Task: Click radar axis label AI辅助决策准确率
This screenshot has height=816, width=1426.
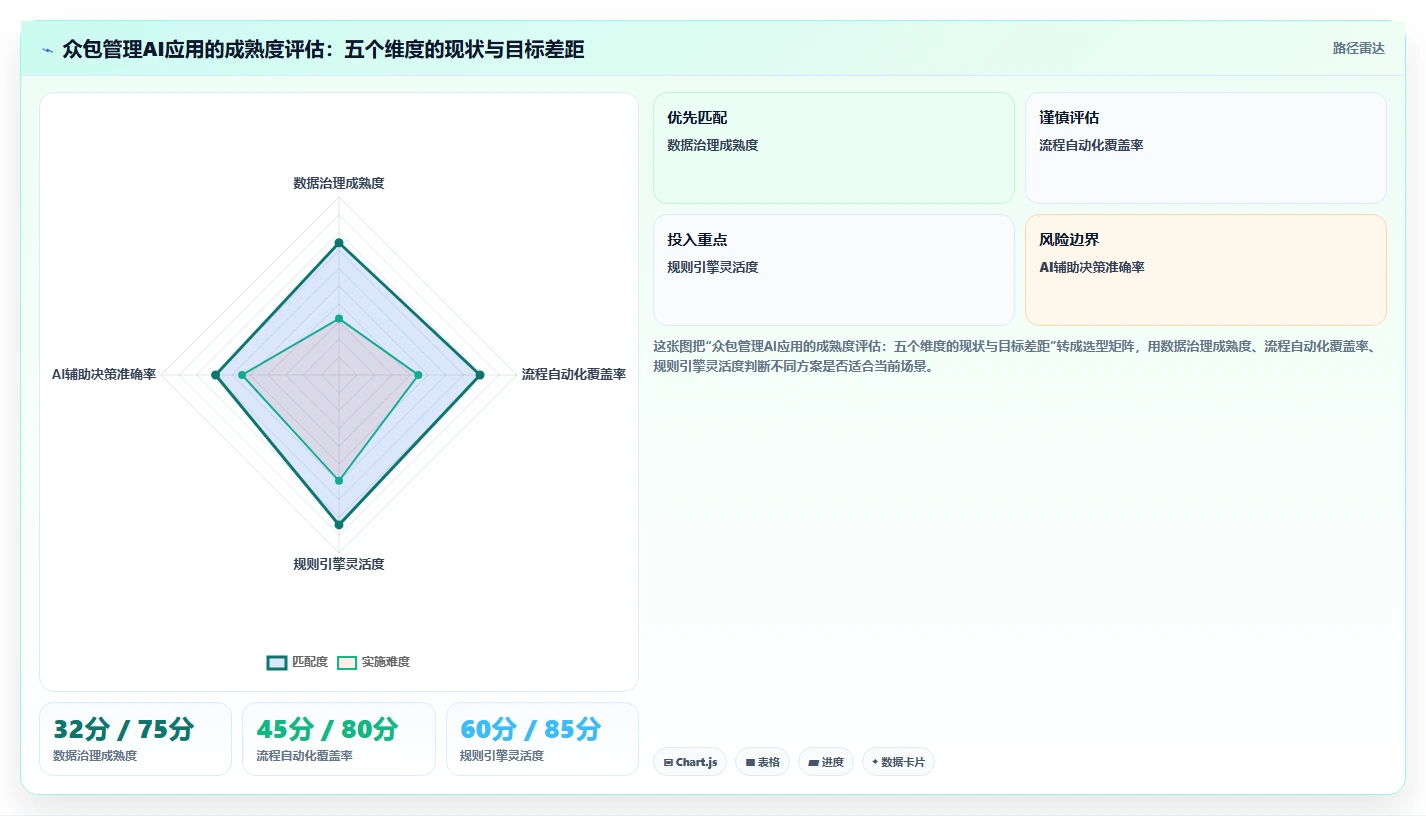Action: pyautogui.click(x=104, y=374)
